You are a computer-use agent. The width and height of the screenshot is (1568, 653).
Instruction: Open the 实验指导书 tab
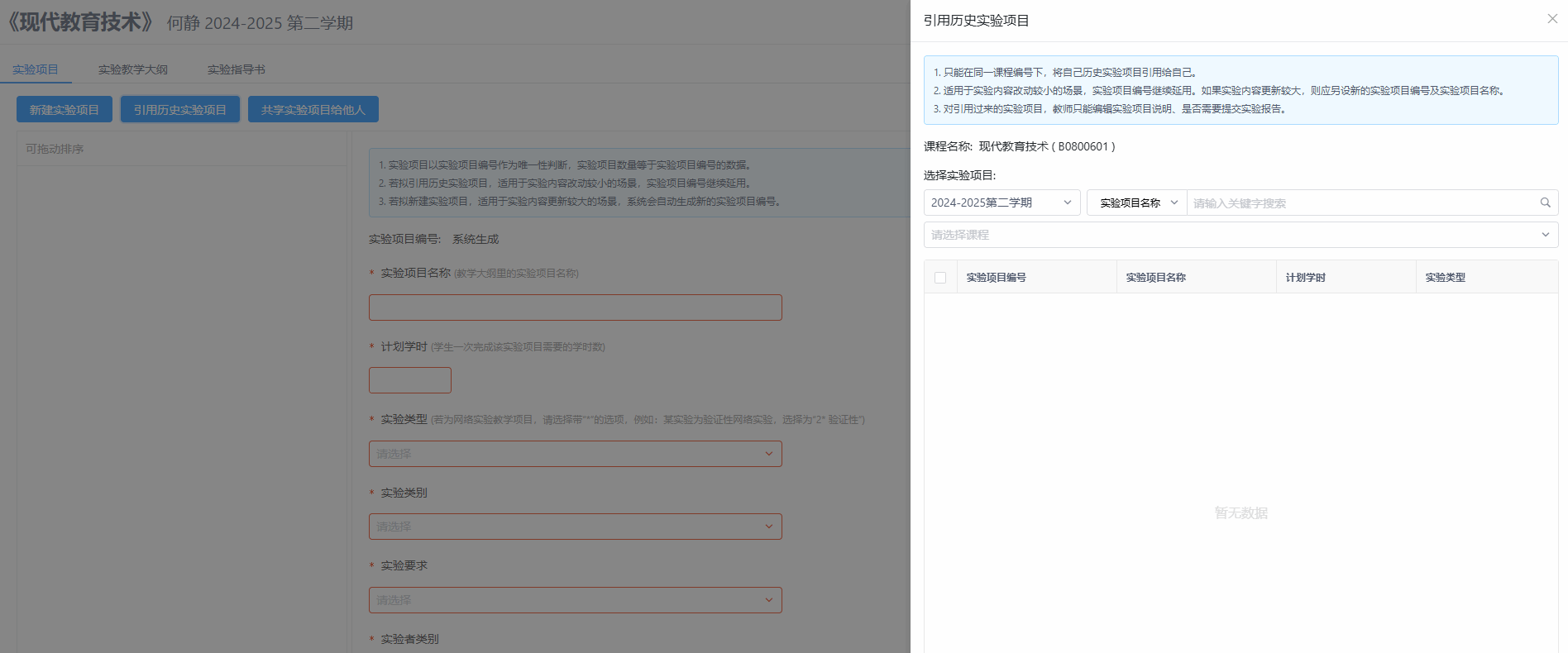point(237,69)
